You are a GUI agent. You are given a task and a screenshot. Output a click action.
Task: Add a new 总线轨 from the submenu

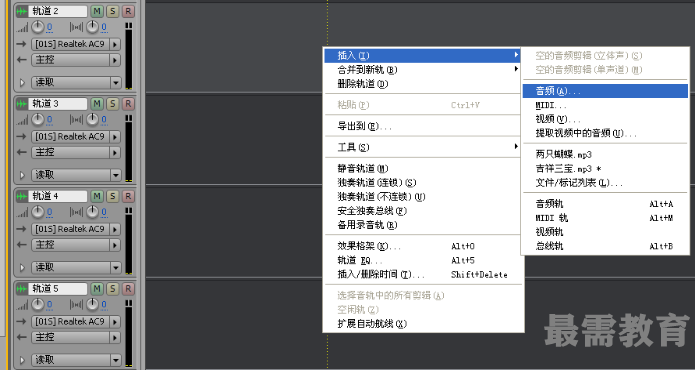605,246
